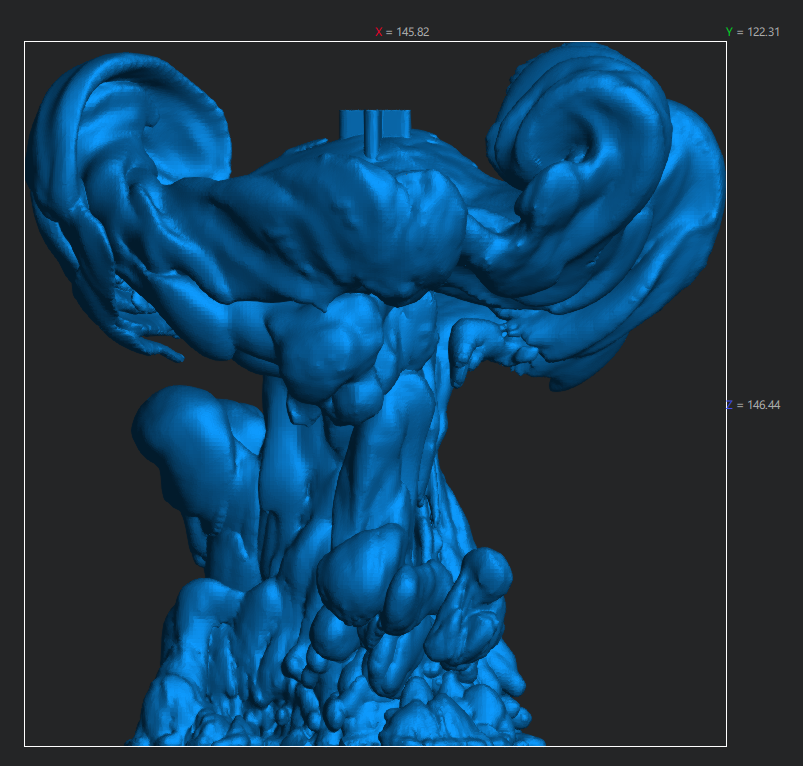This screenshot has width=803, height=766.
Task: Click the finger-like tips under left horn
Action: point(145,335)
